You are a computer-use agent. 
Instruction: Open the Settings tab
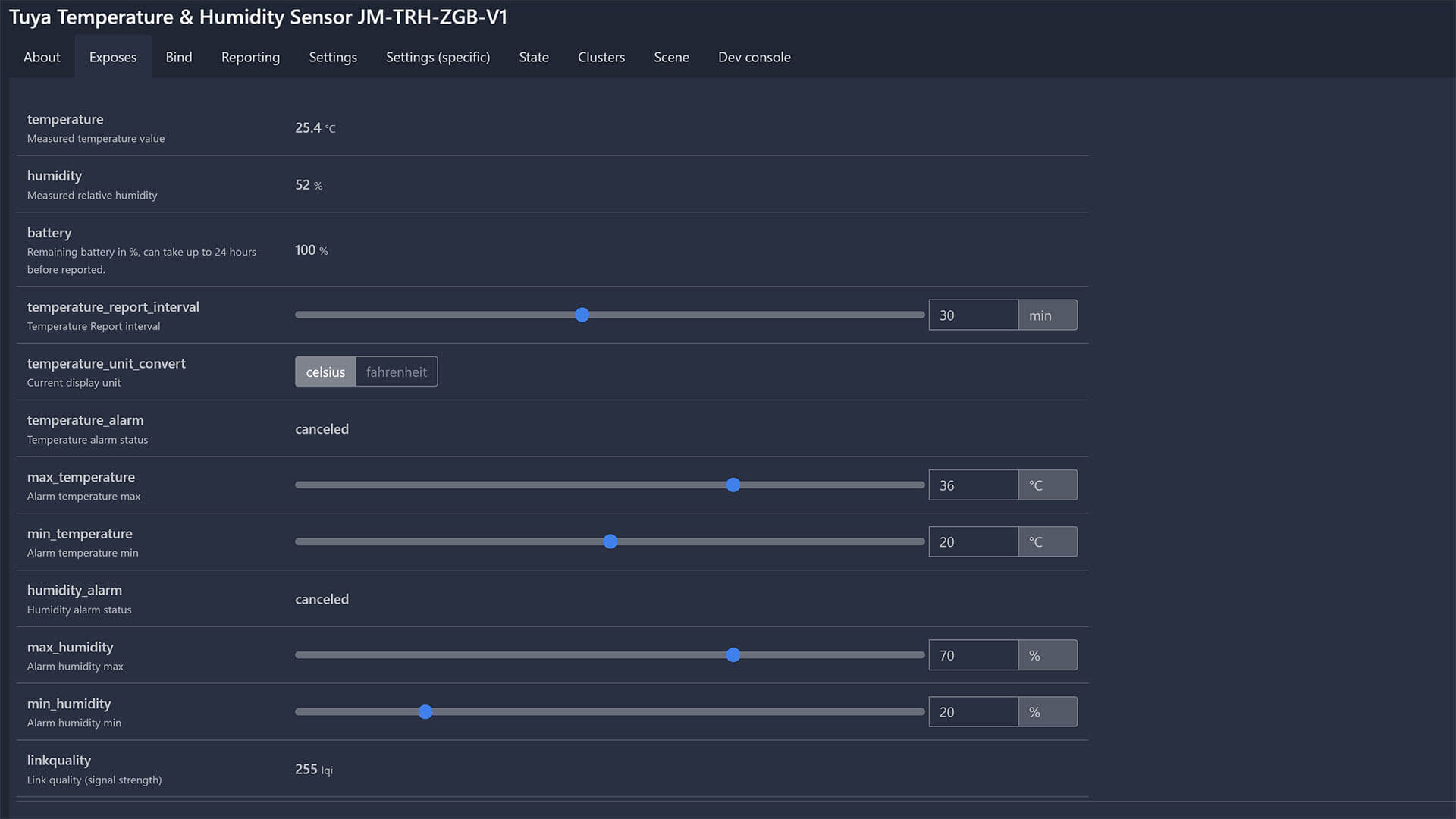pyautogui.click(x=333, y=57)
